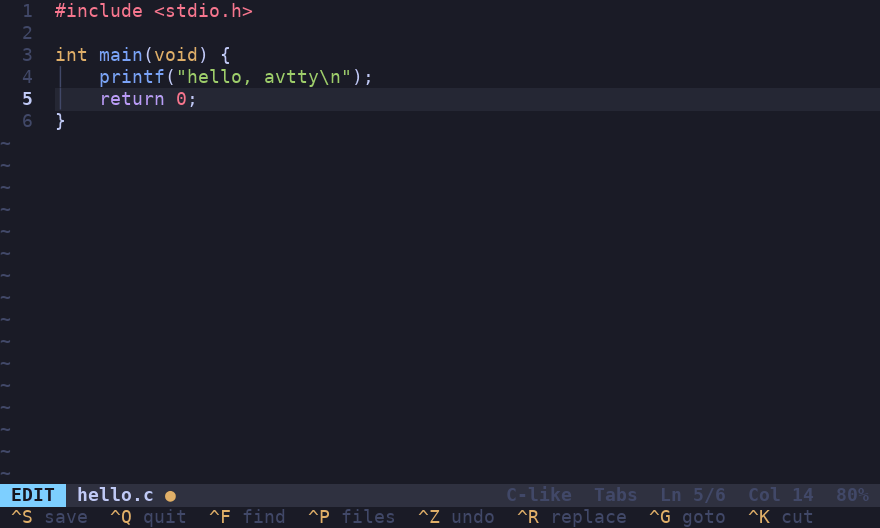880x528 pixels.
Task: Click the ^R replace shortcut
Action: point(572,517)
